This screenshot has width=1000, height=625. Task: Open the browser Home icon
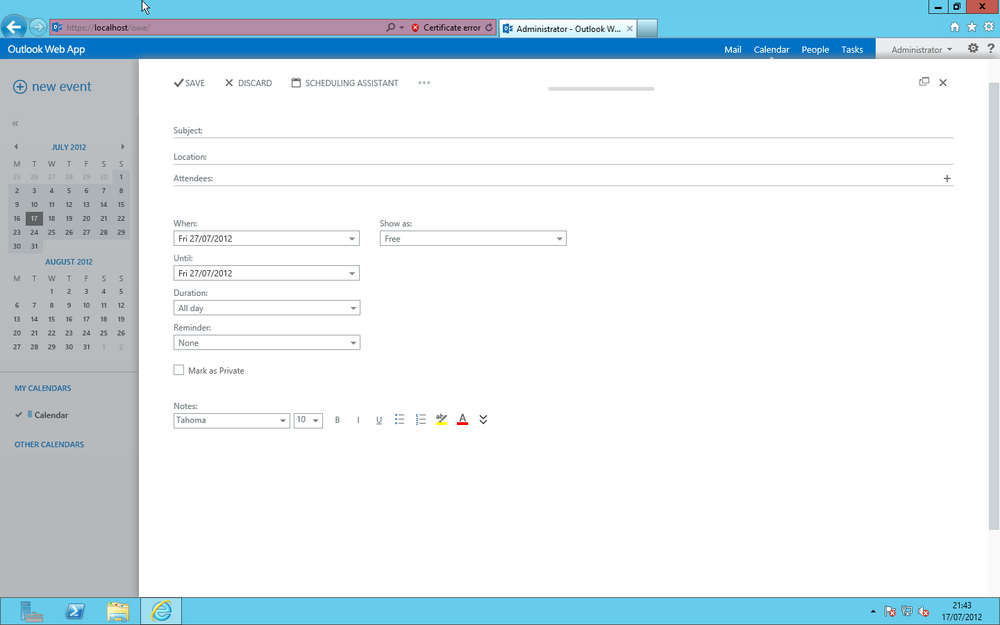point(955,27)
